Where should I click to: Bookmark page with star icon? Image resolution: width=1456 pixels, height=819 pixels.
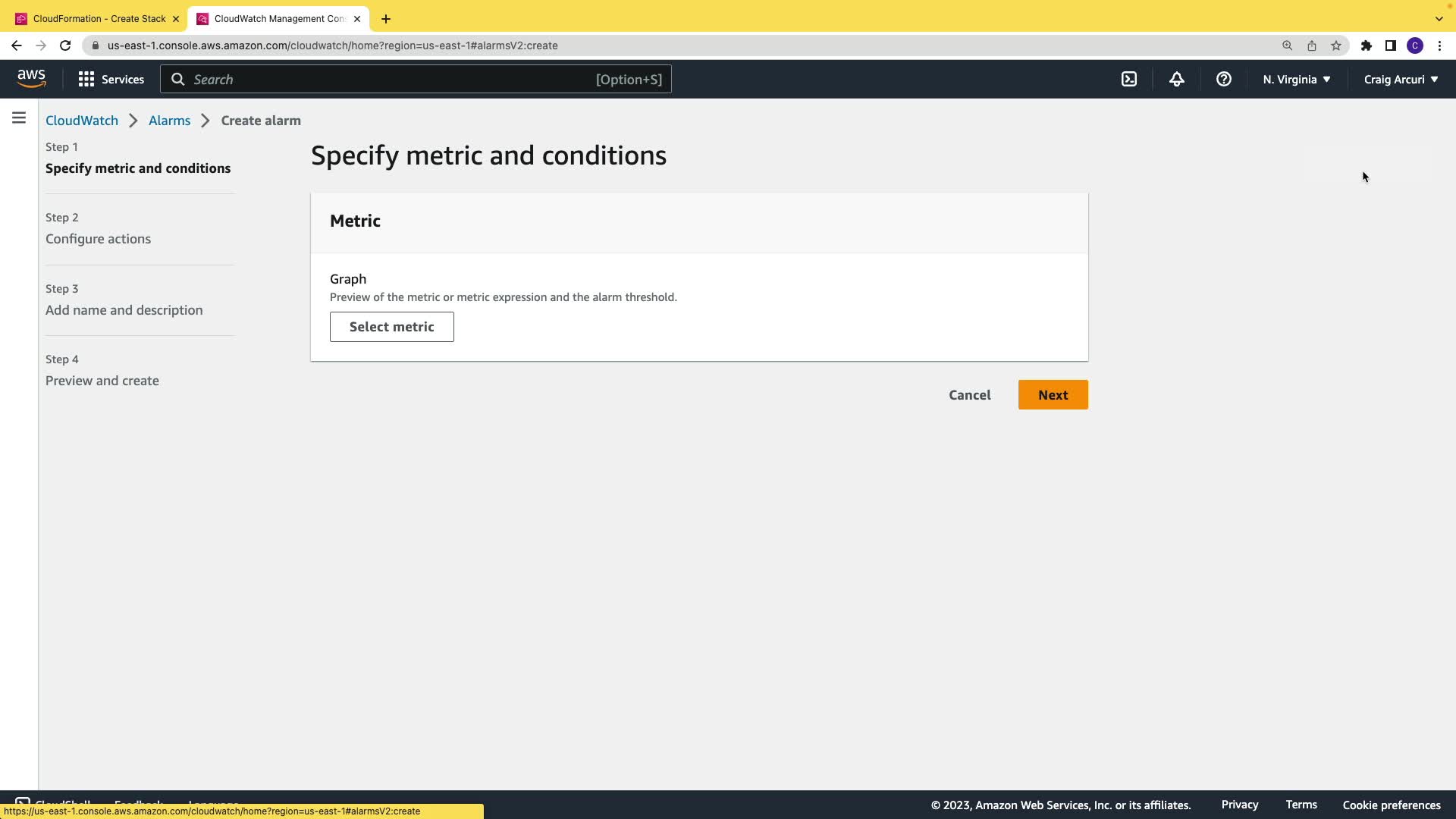(x=1335, y=45)
